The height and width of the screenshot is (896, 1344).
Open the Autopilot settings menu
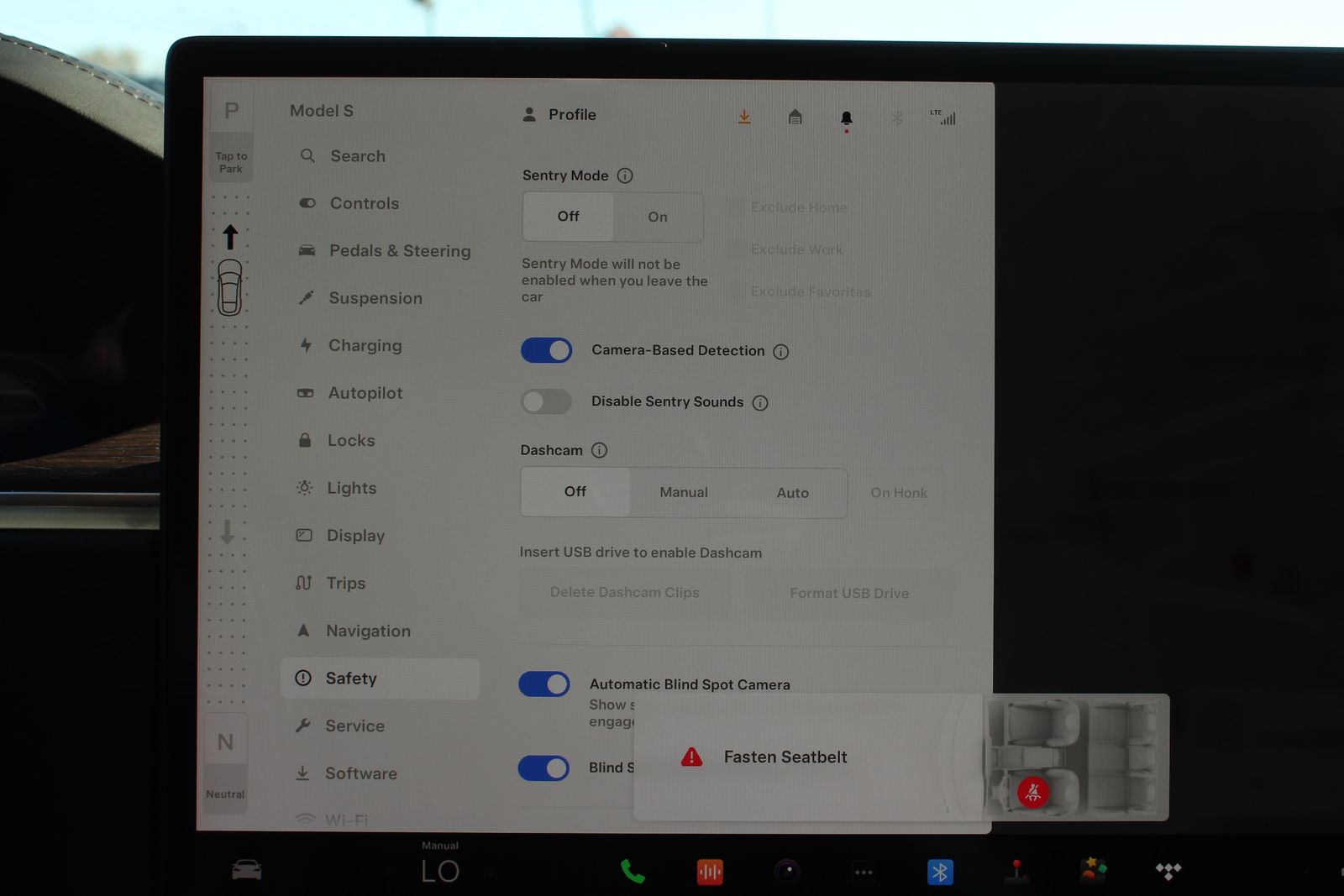coord(365,393)
